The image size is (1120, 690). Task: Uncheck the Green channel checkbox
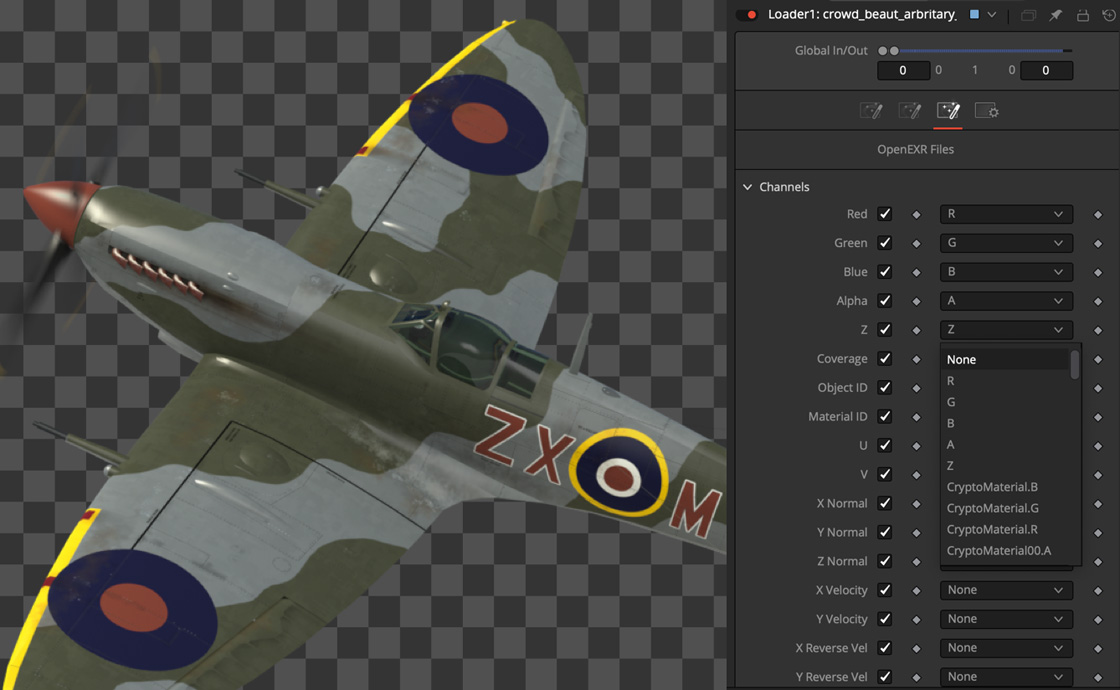pos(884,243)
